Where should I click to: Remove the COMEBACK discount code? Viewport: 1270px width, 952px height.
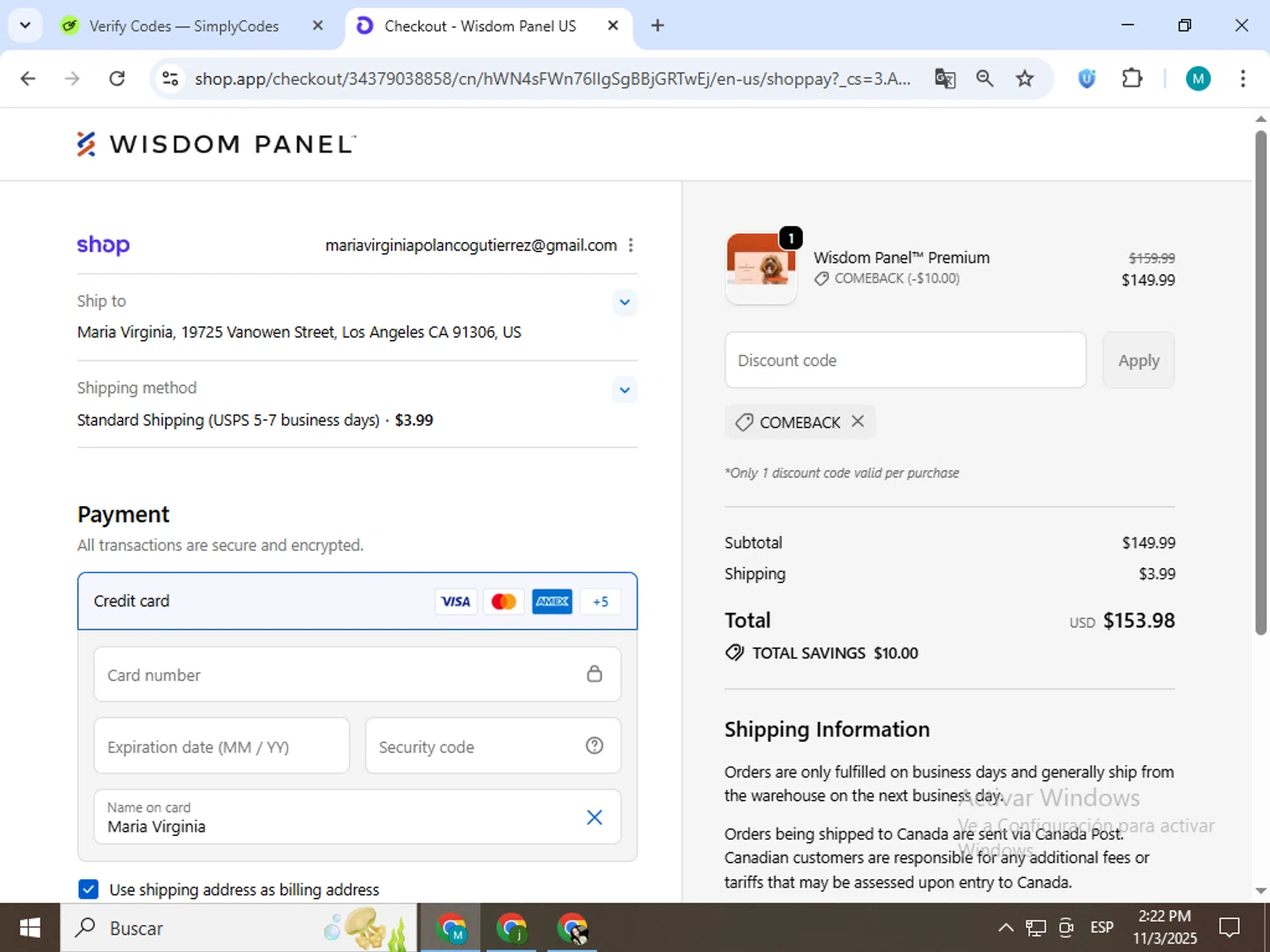click(x=858, y=421)
